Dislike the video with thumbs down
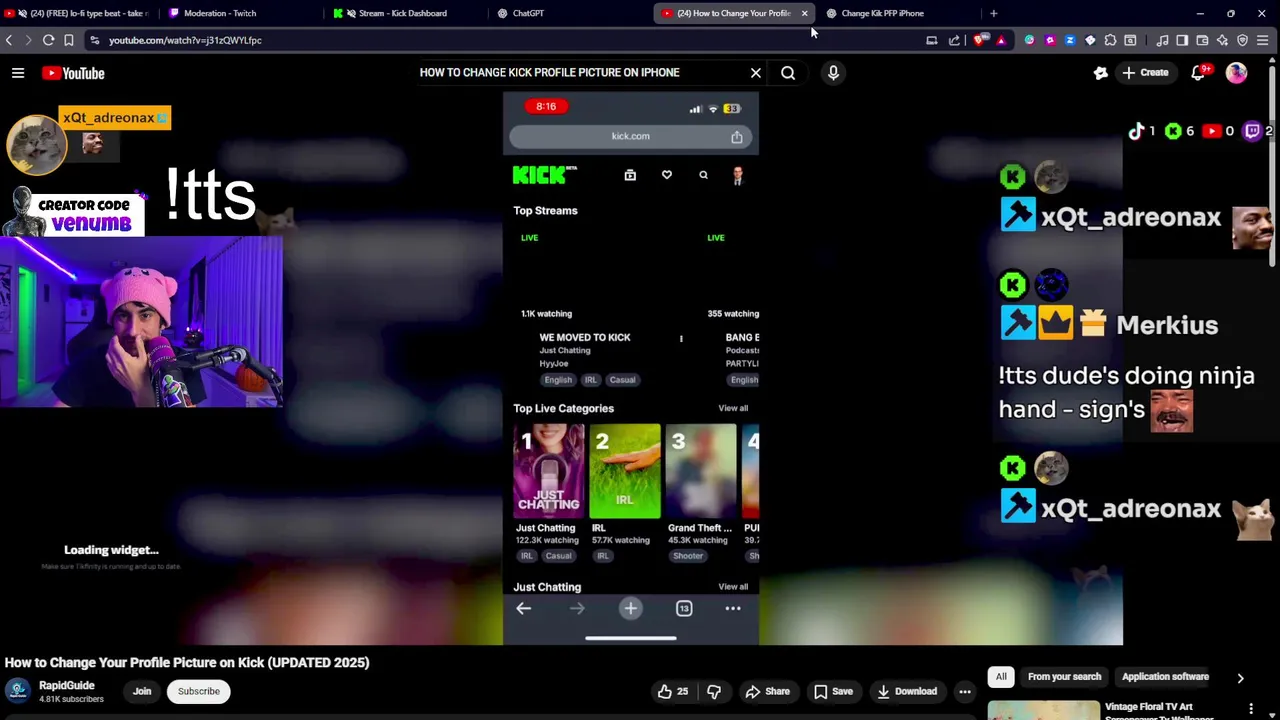 [x=714, y=691]
